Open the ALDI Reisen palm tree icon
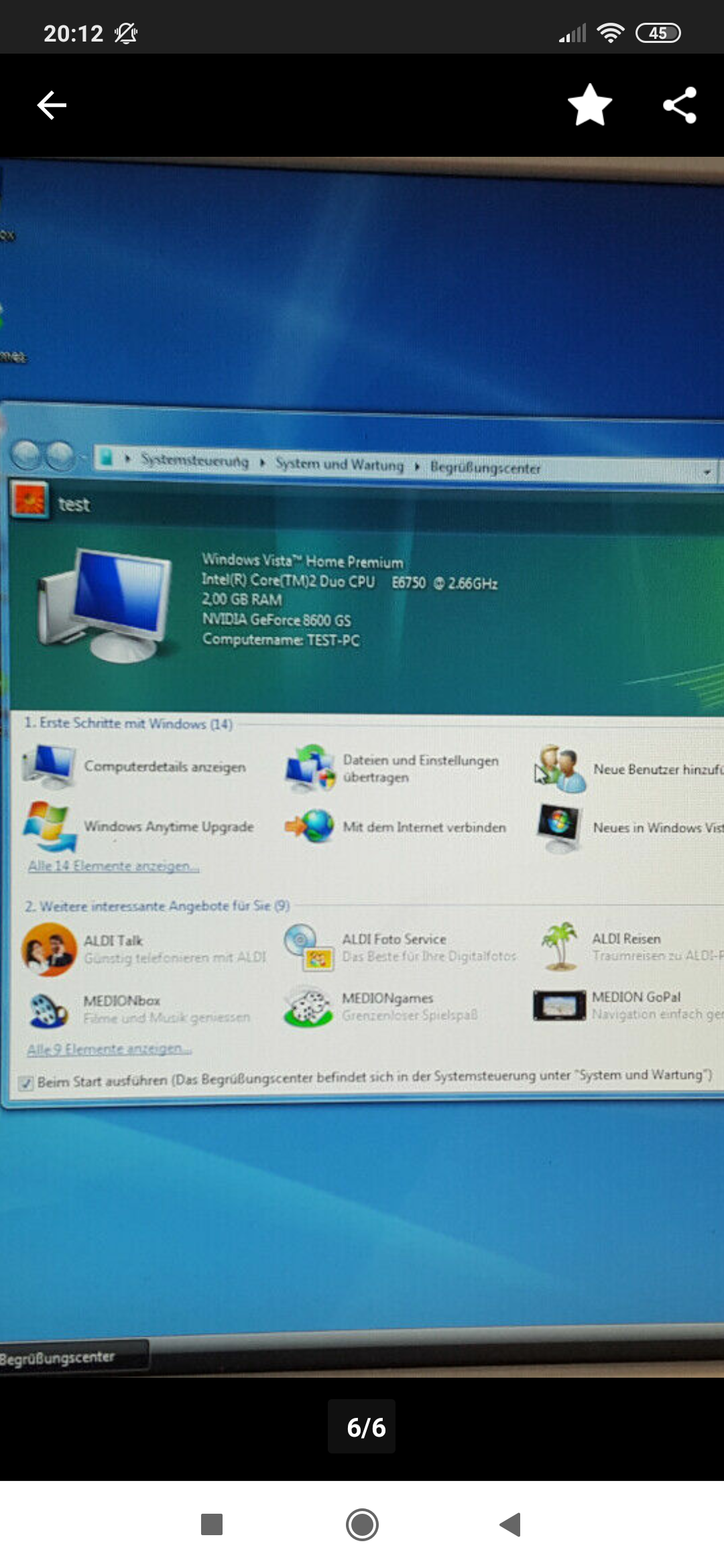 point(560,946)
